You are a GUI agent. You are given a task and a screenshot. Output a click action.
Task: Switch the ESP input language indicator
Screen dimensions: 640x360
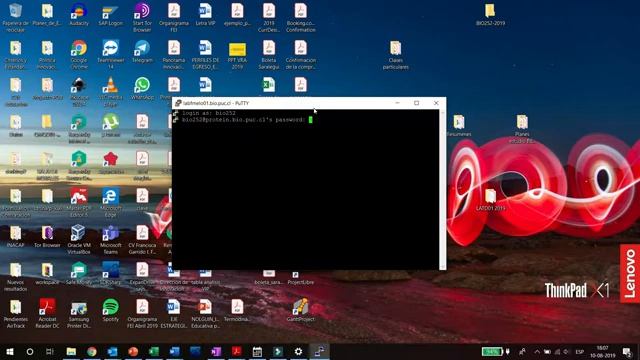coord(579,352)
